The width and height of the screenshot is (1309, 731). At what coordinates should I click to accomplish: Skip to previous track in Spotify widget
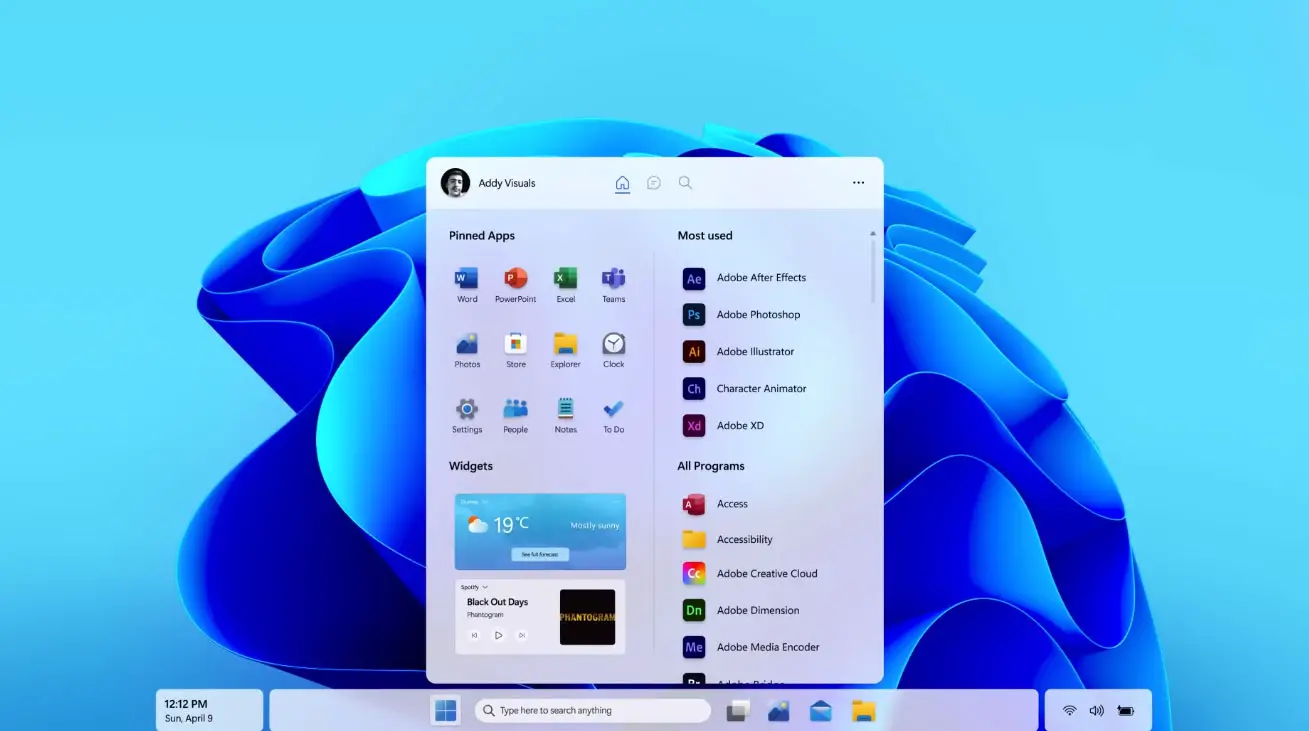475,635
